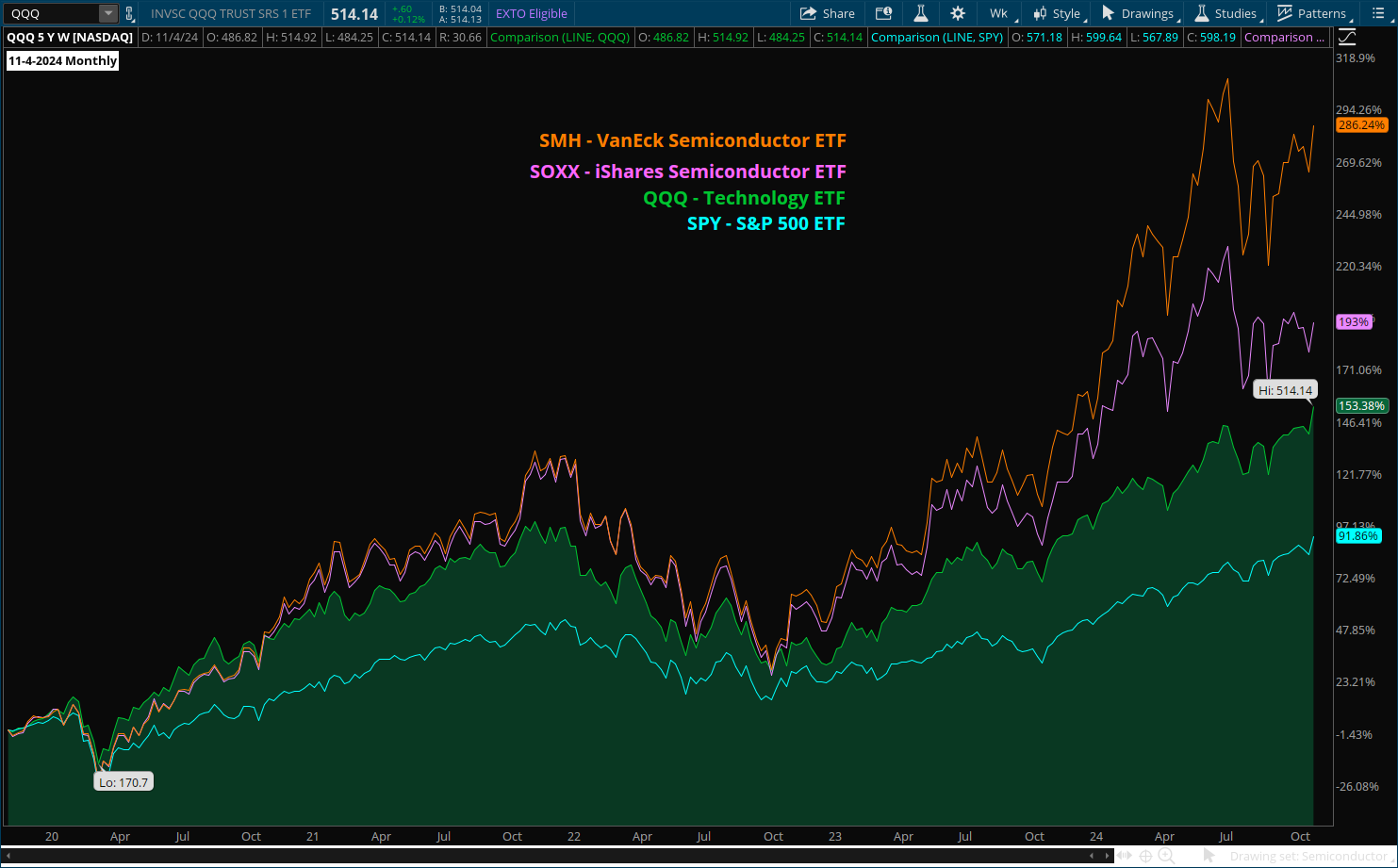Click the scroll-left arrow beside right arrow
Image resolution: width=1398 pixels, height=868 pixels.
pyautogui.click(x=1092, y=856)
